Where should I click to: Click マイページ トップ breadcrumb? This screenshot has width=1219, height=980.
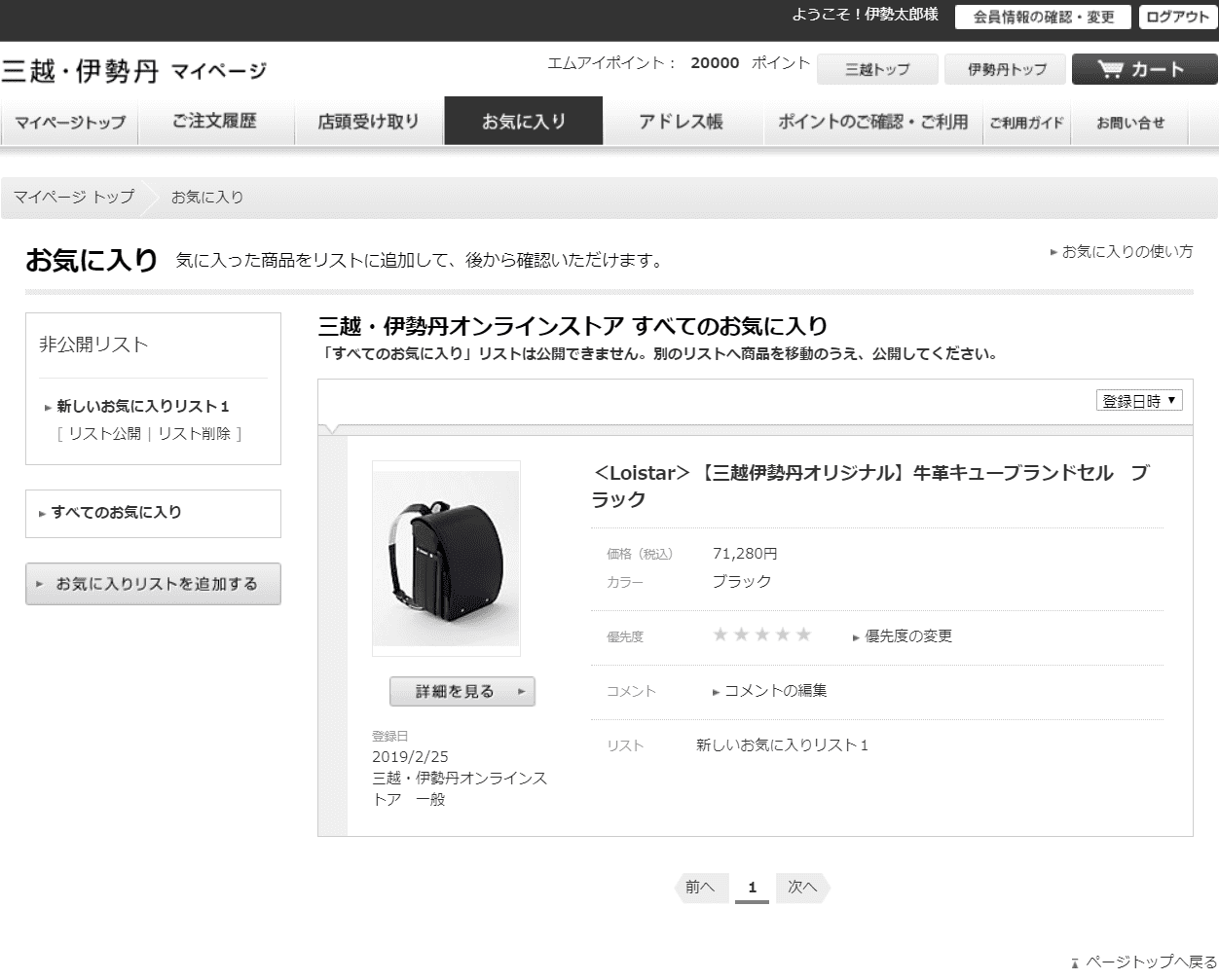[74, 197]
